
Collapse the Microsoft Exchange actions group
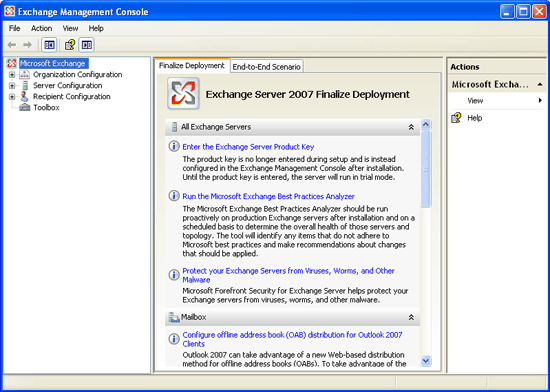click(x=540, y=85)
